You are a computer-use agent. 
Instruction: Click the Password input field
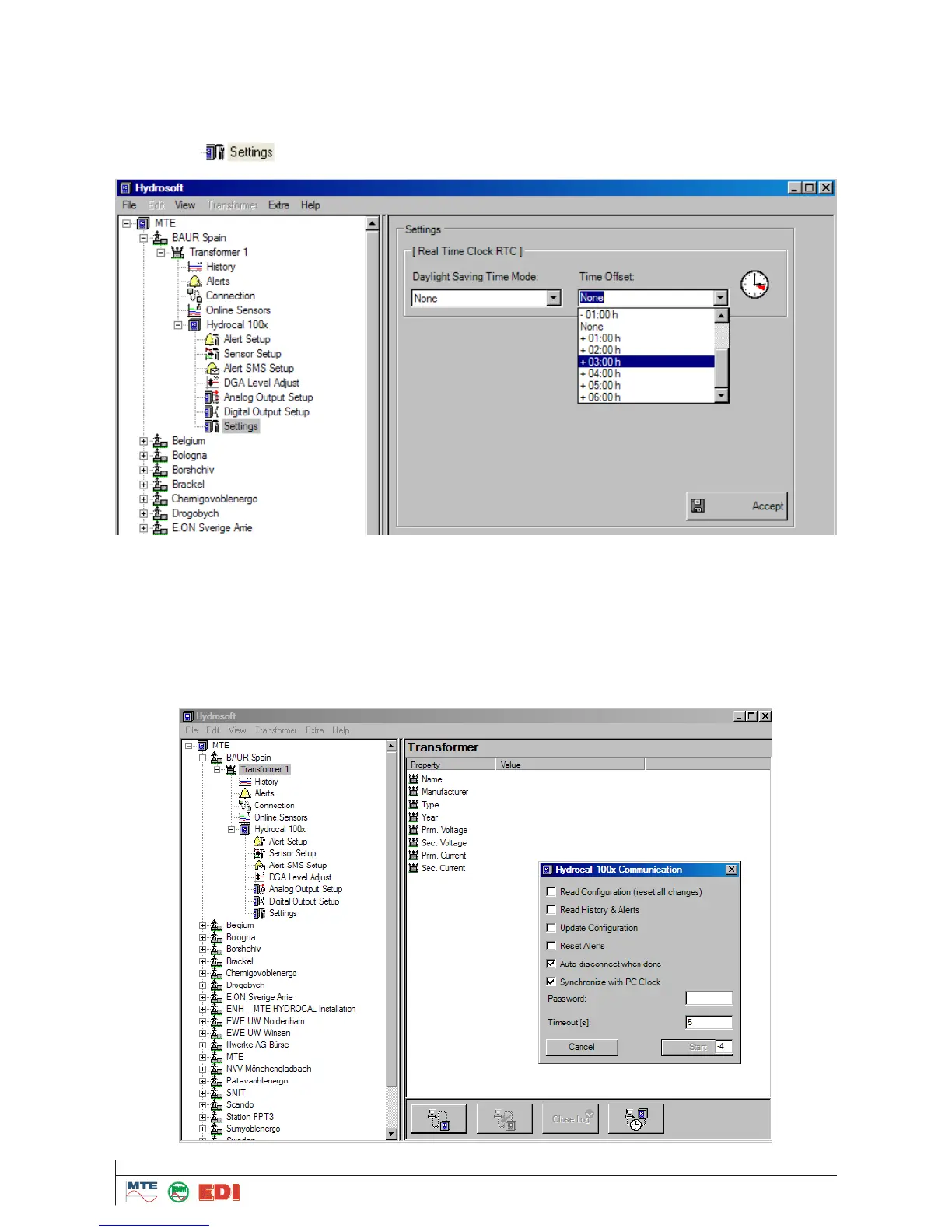[709, 999]
